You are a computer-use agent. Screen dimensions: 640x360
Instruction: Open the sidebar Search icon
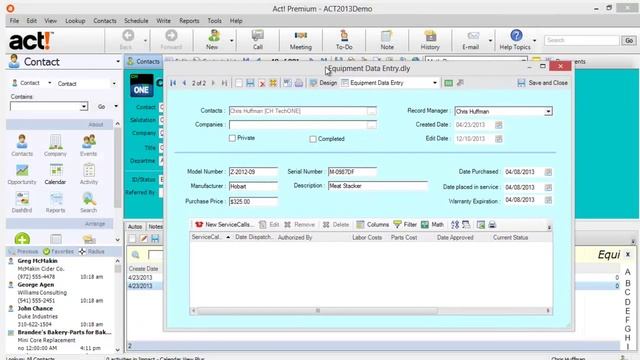pos(89,202)
